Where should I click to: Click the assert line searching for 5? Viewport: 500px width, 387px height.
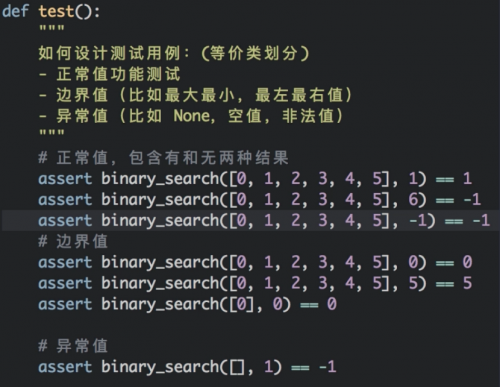pyautogui.click(x=255, y=283)
